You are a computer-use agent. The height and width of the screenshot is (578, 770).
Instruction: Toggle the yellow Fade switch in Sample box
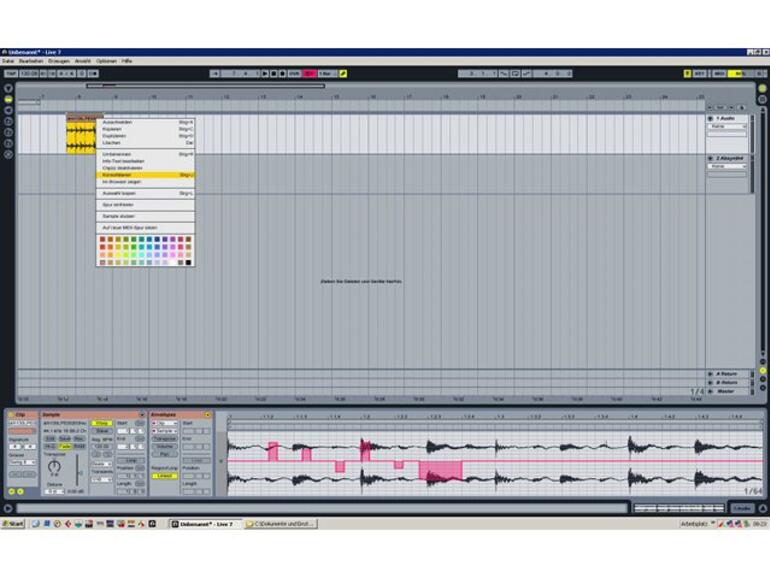click(x=65, y=446)
